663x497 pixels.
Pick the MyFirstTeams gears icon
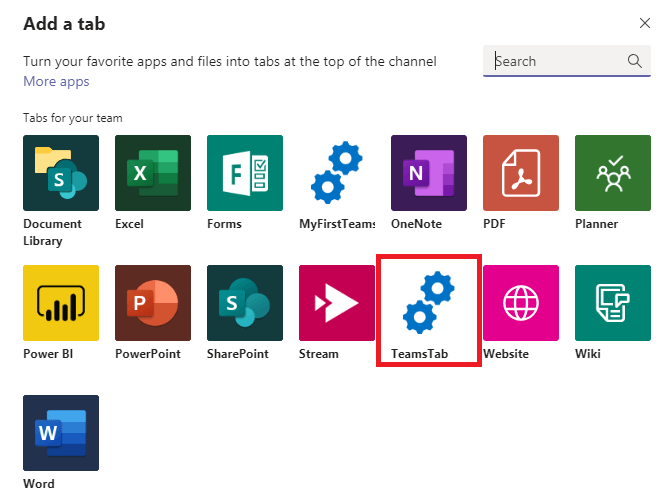[x=337, y=173]
